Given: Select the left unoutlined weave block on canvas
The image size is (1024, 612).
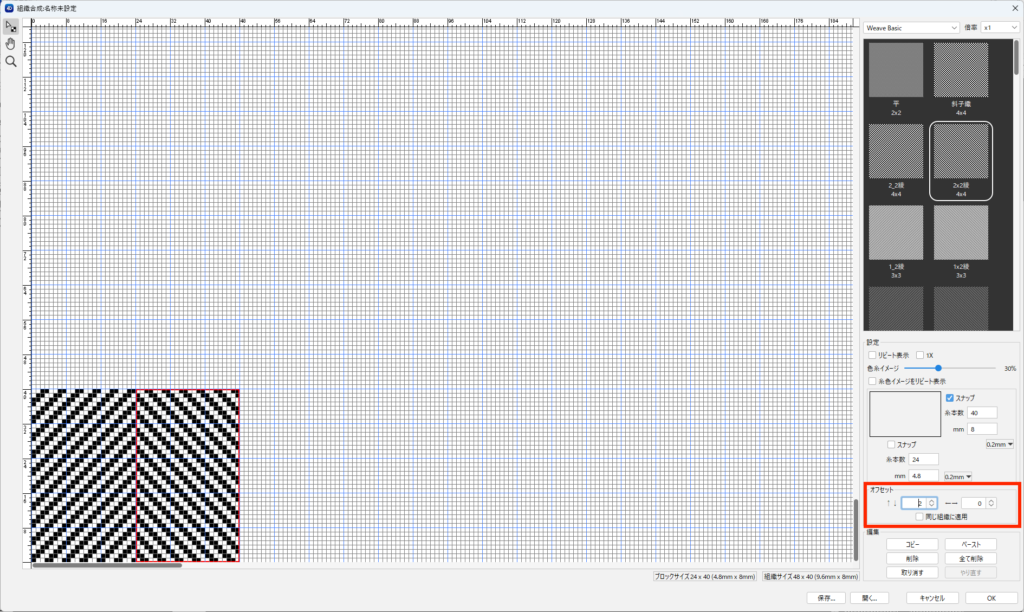Looking at the screenshot, I should coord(84,475).
